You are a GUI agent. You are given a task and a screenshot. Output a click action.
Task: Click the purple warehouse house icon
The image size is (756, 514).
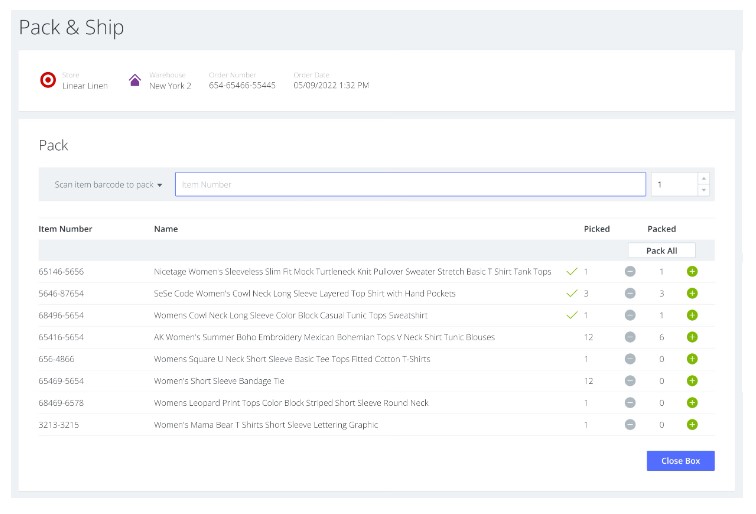135,80
